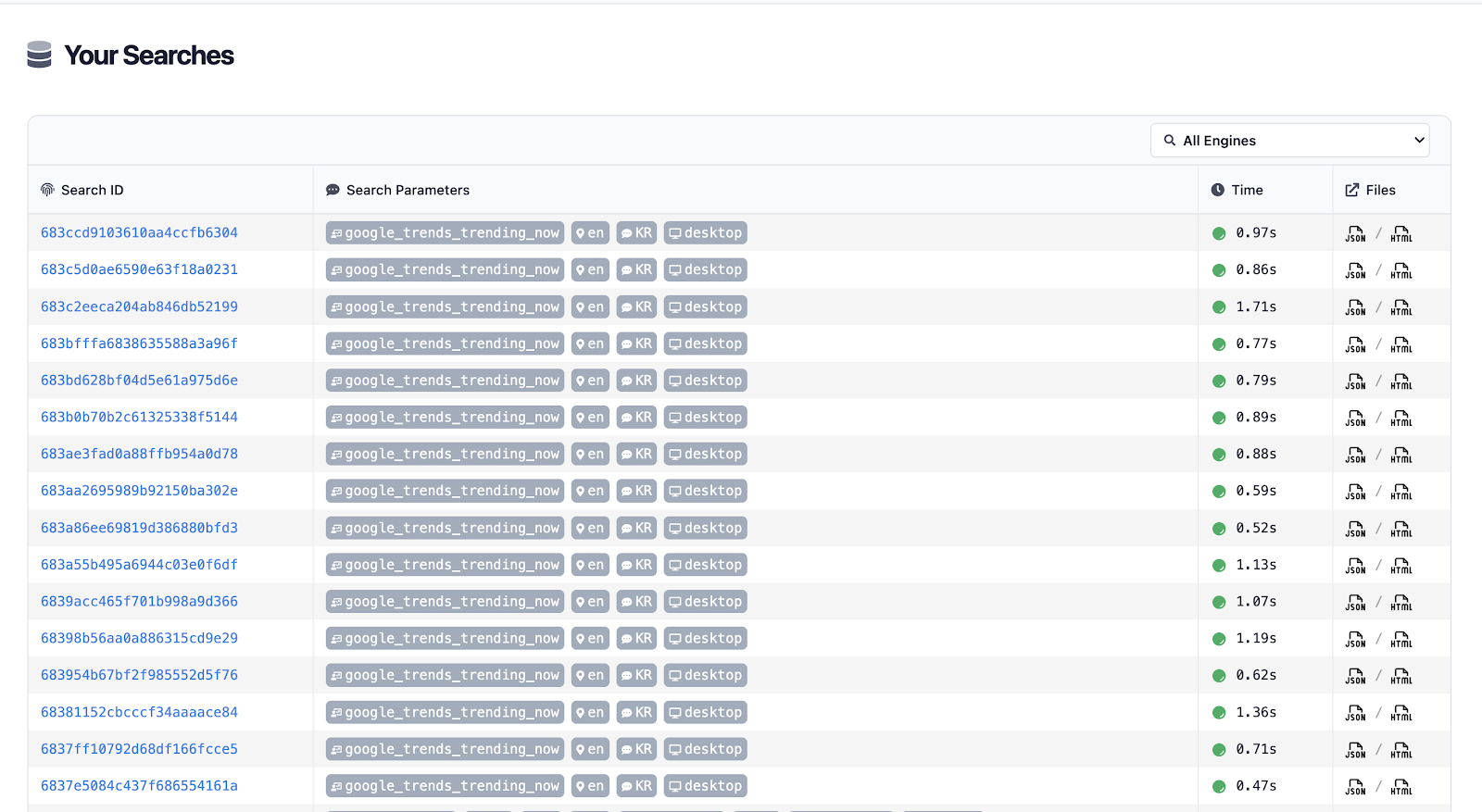Open search 683bd628bf04d5e61a975d6e link
1482x812 pixels.
click(139, 381)
